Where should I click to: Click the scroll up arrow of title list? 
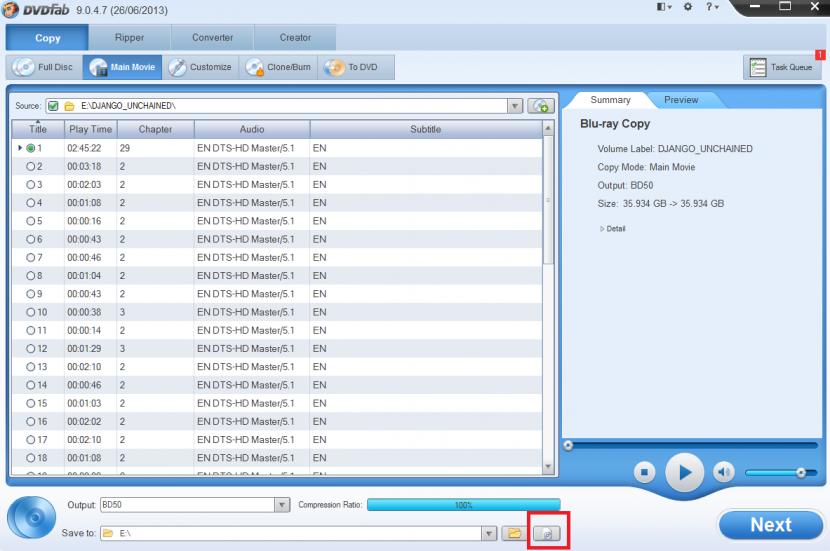548,128
